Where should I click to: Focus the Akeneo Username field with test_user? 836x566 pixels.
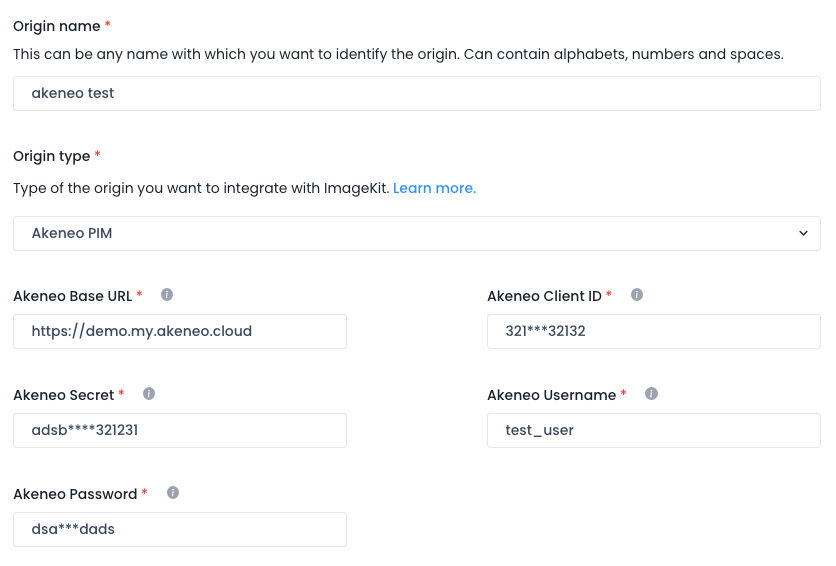point(654,430)
